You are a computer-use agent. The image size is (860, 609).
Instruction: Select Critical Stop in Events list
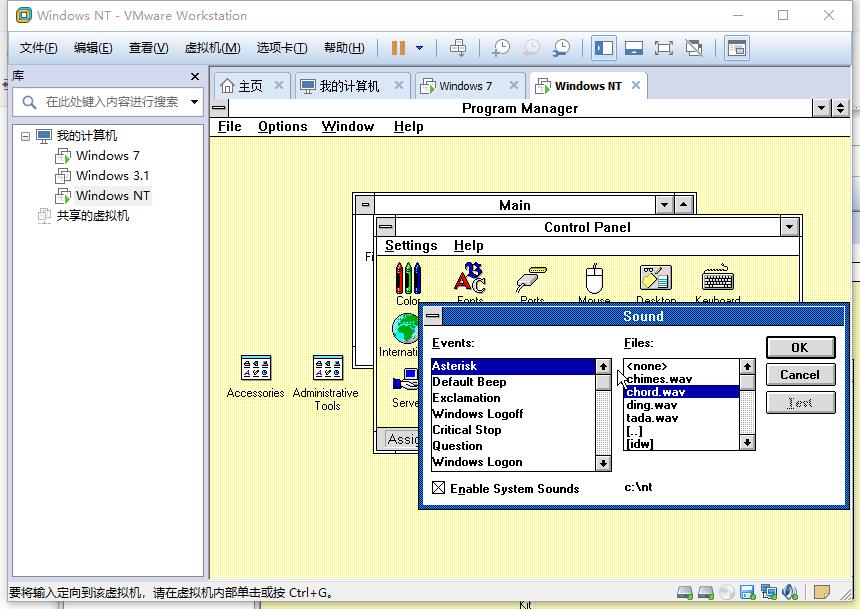(x=513, y=430)
